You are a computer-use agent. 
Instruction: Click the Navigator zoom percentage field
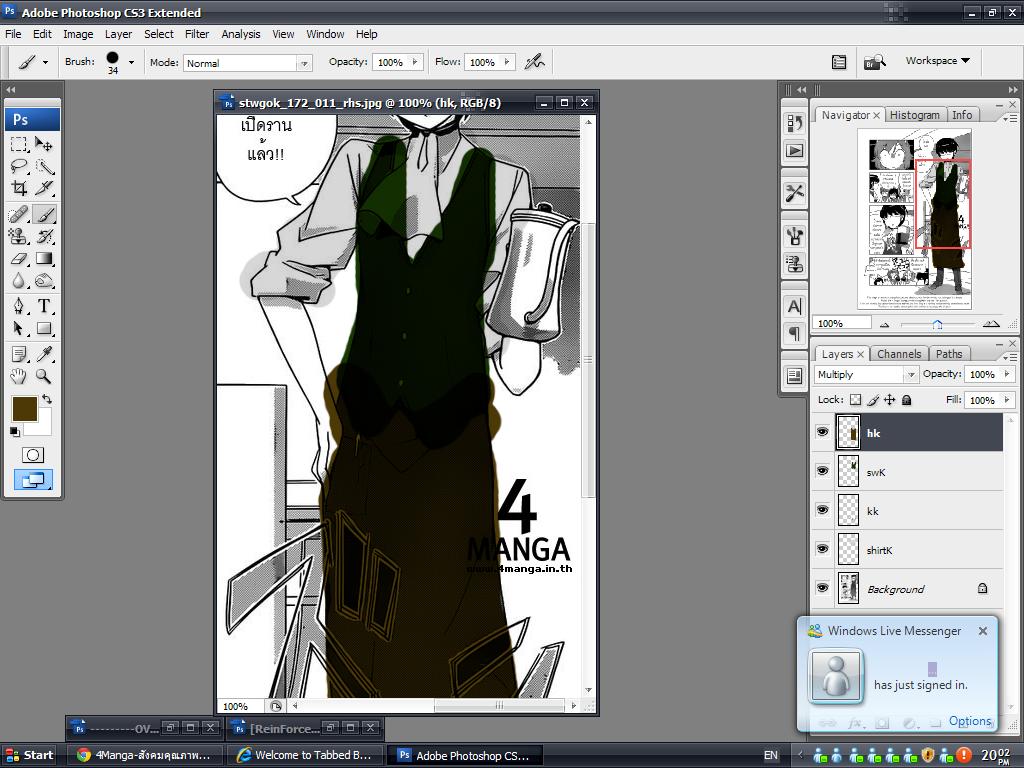842,323
